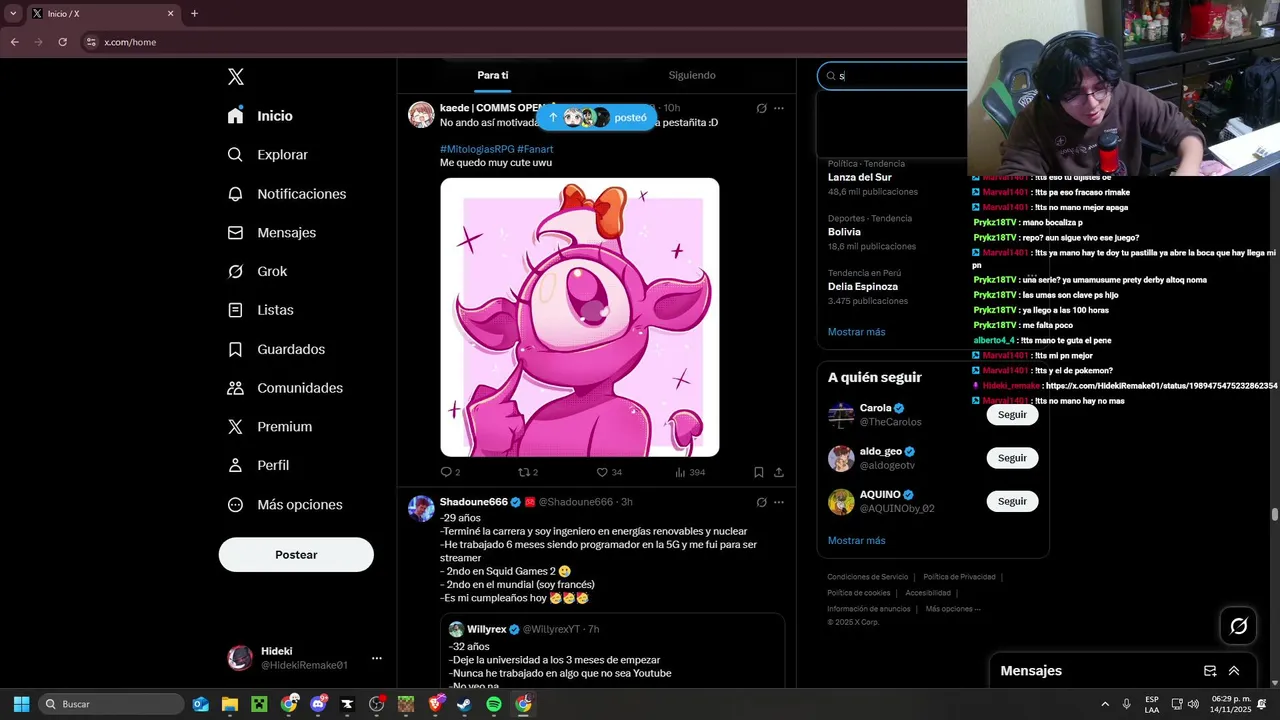Image resolution: width=1280 pixels, height=720 pixels.
Task: Compose new message in Mensajes drawer
Action: (x=1210, y=671)
